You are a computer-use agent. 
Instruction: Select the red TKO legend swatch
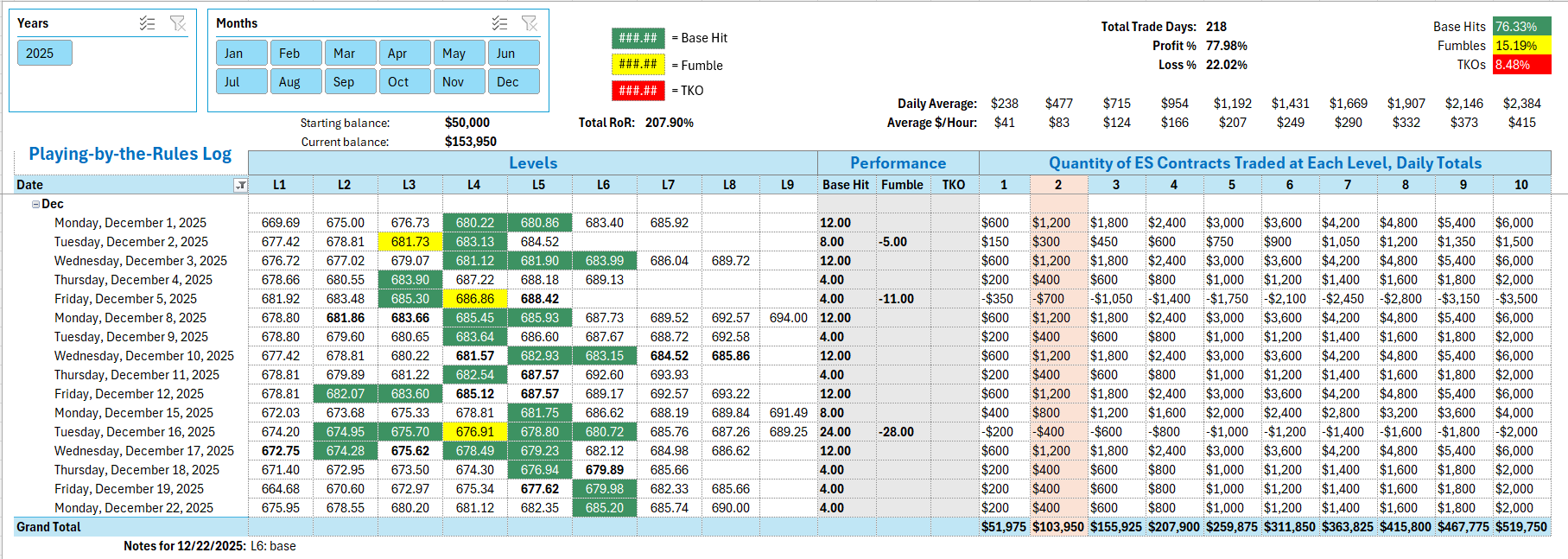638,91
